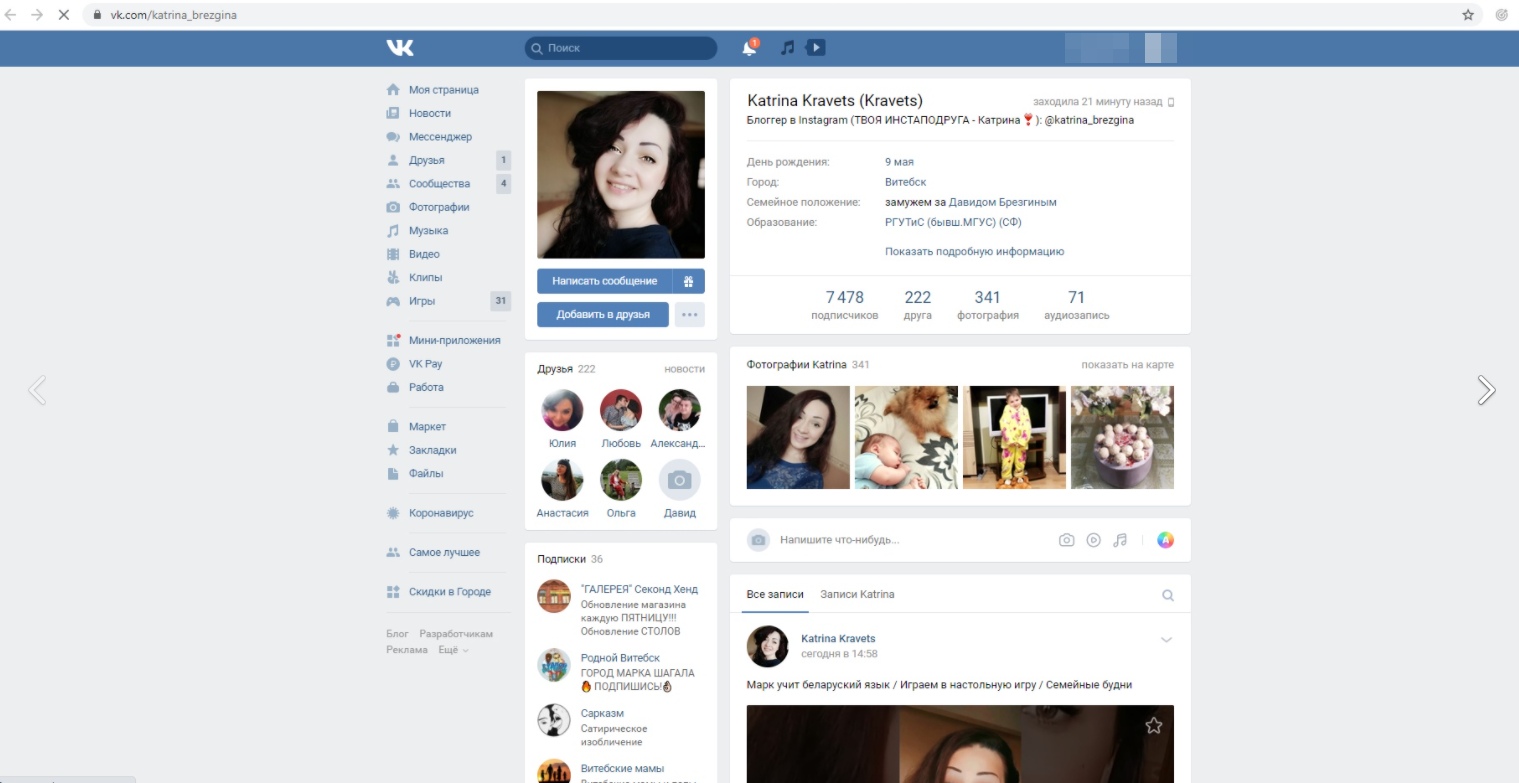
Task: Open Коронавирус in the sidebar
Action: (441, 513)
